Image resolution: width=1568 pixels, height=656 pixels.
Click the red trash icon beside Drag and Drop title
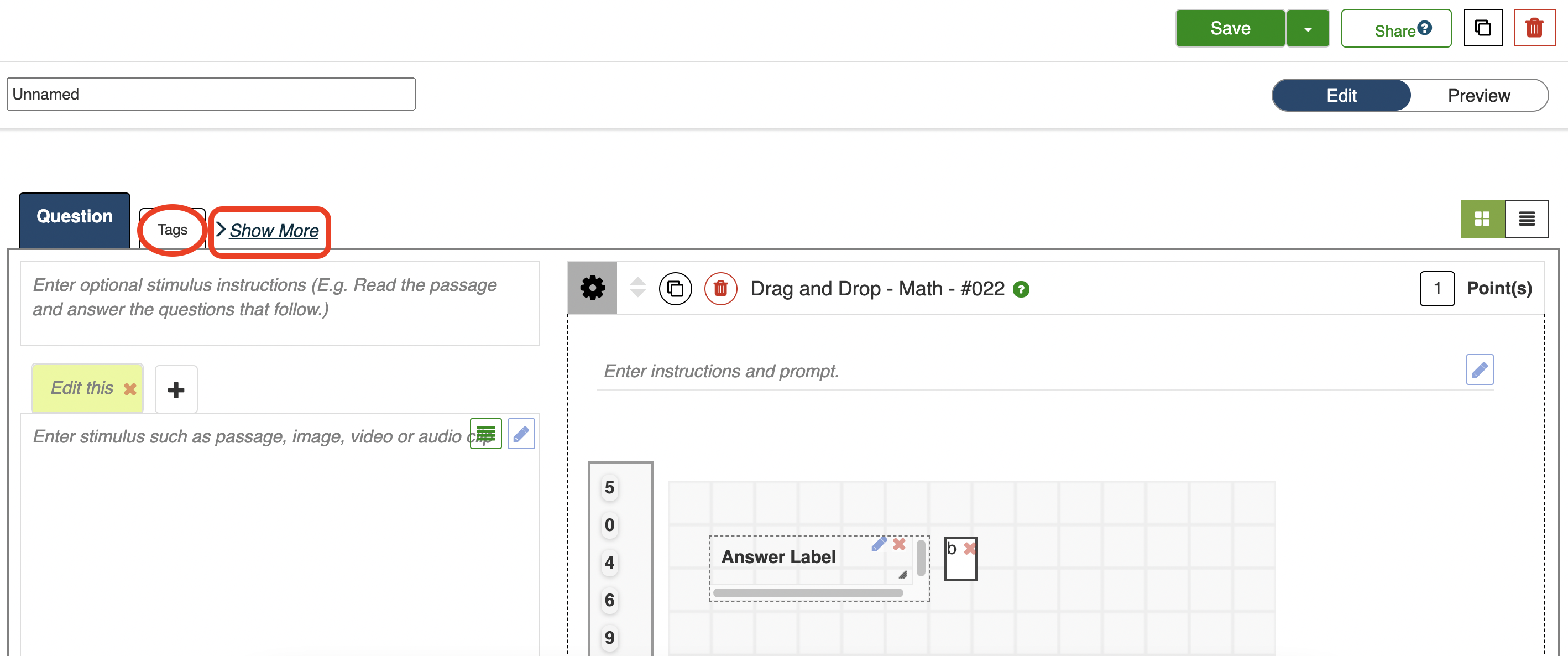(x=720, y=288)
